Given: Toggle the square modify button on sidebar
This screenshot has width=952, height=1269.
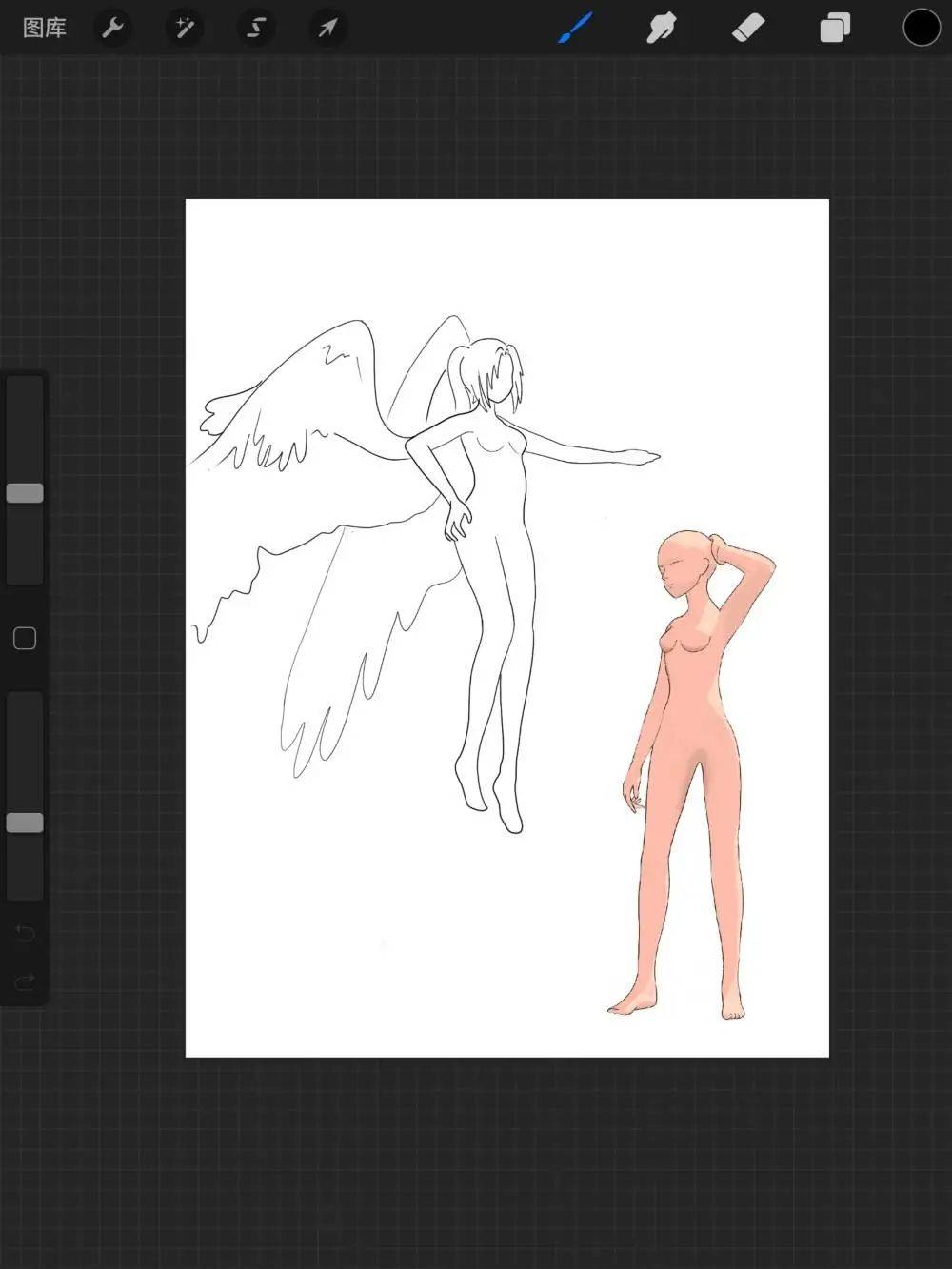Looking at the screenshot, I should (x=25, y=638).
